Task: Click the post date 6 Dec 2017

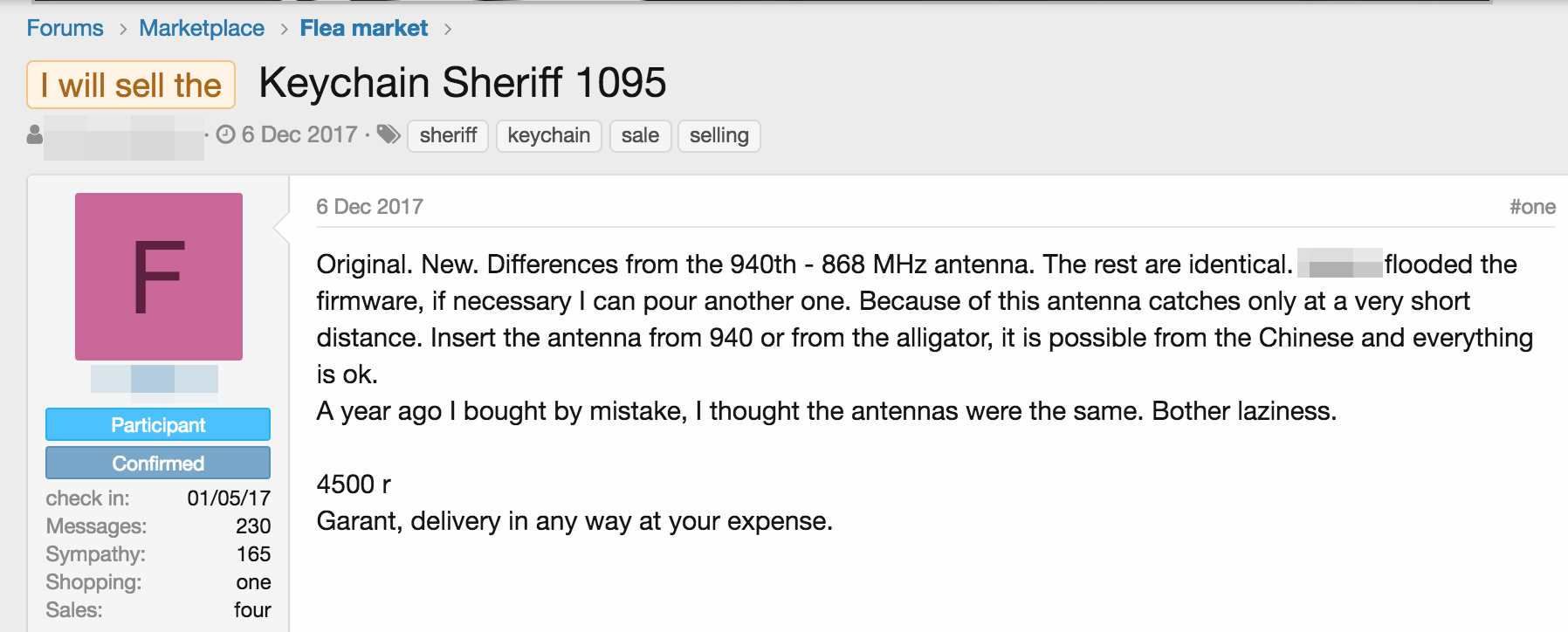Action: 369,207
